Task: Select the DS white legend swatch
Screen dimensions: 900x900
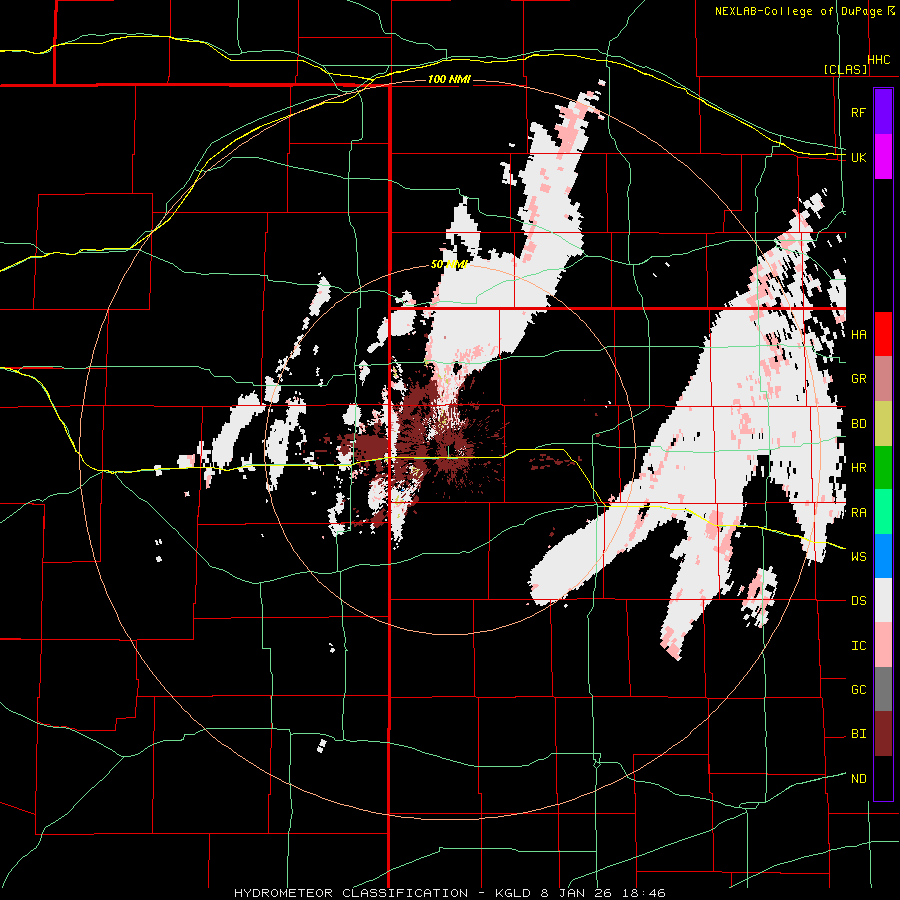Action: pyautogui.click(x=883, y=600)
